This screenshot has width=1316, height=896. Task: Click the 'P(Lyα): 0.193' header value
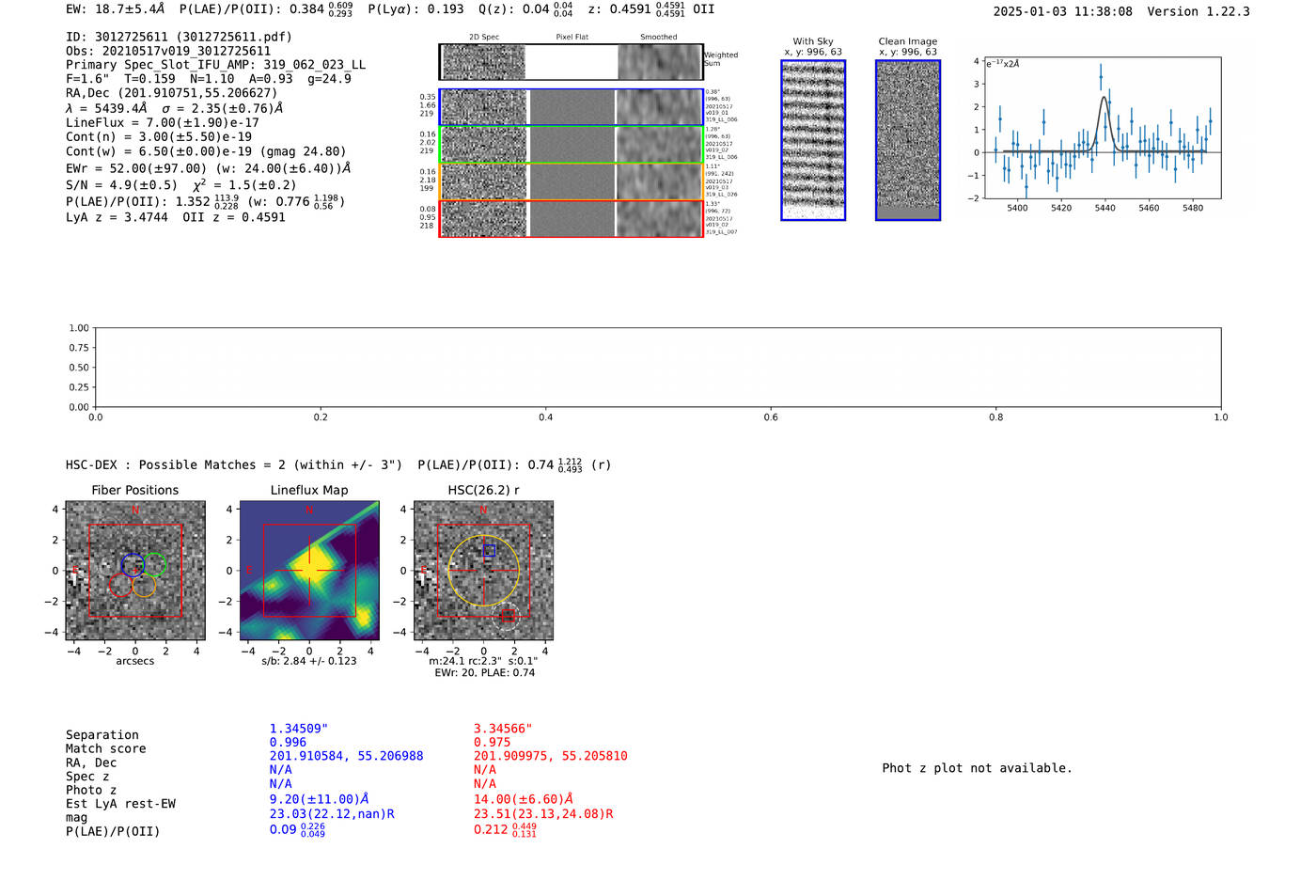pyautogui.click(x=416, y=9)
